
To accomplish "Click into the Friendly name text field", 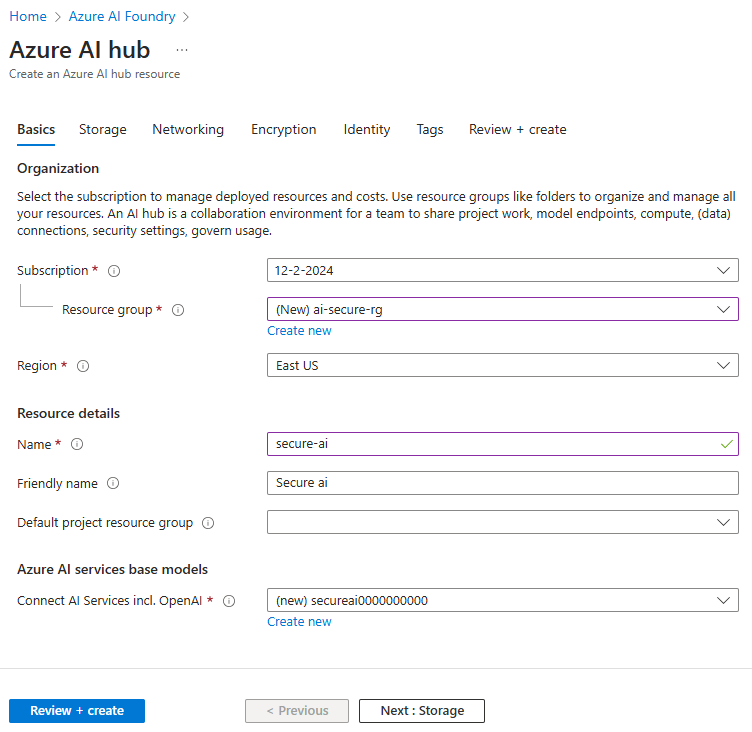I will (502, 483).
